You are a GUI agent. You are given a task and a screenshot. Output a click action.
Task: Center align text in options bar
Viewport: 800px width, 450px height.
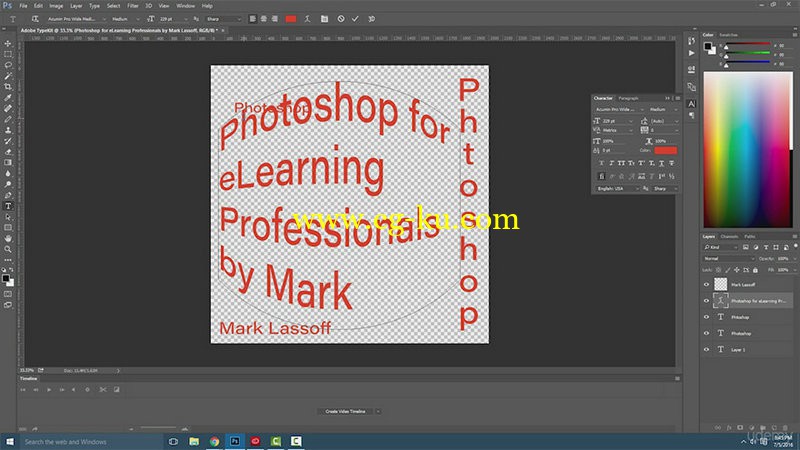coord(264,19)
